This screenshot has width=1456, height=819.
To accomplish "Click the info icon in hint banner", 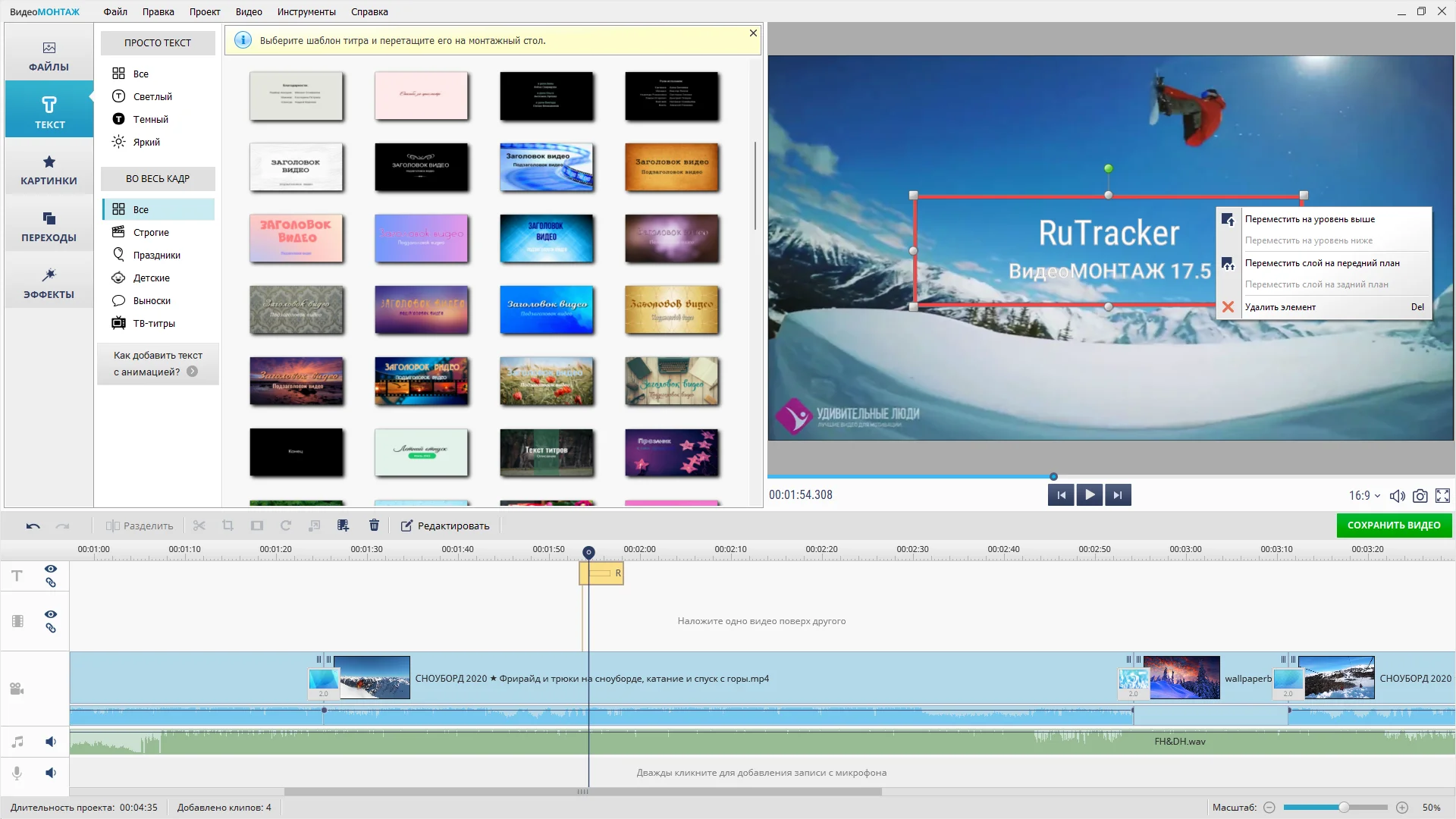I will click(x=243, y=40).
